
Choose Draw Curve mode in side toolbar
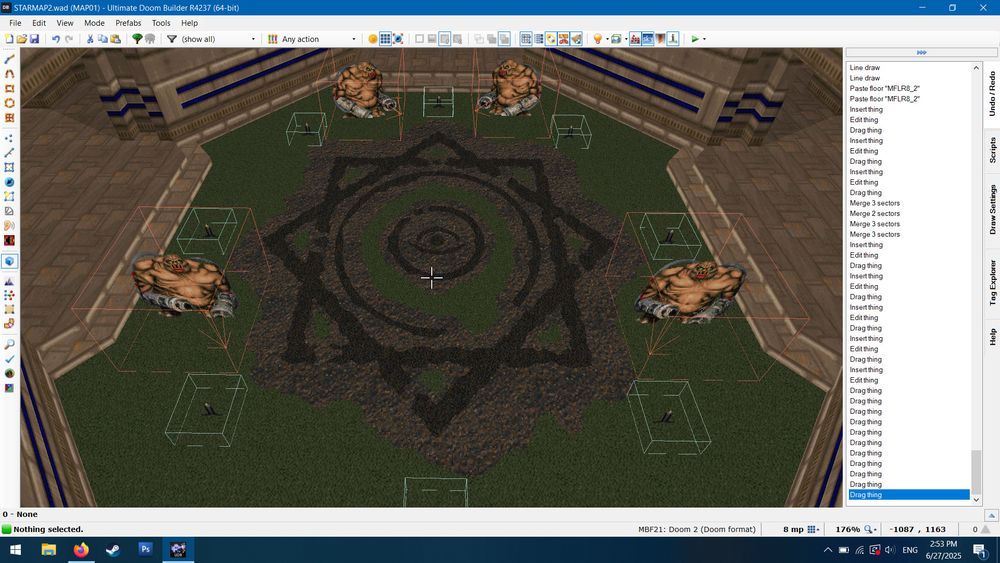pyautogui.click(x=10, y=74)
